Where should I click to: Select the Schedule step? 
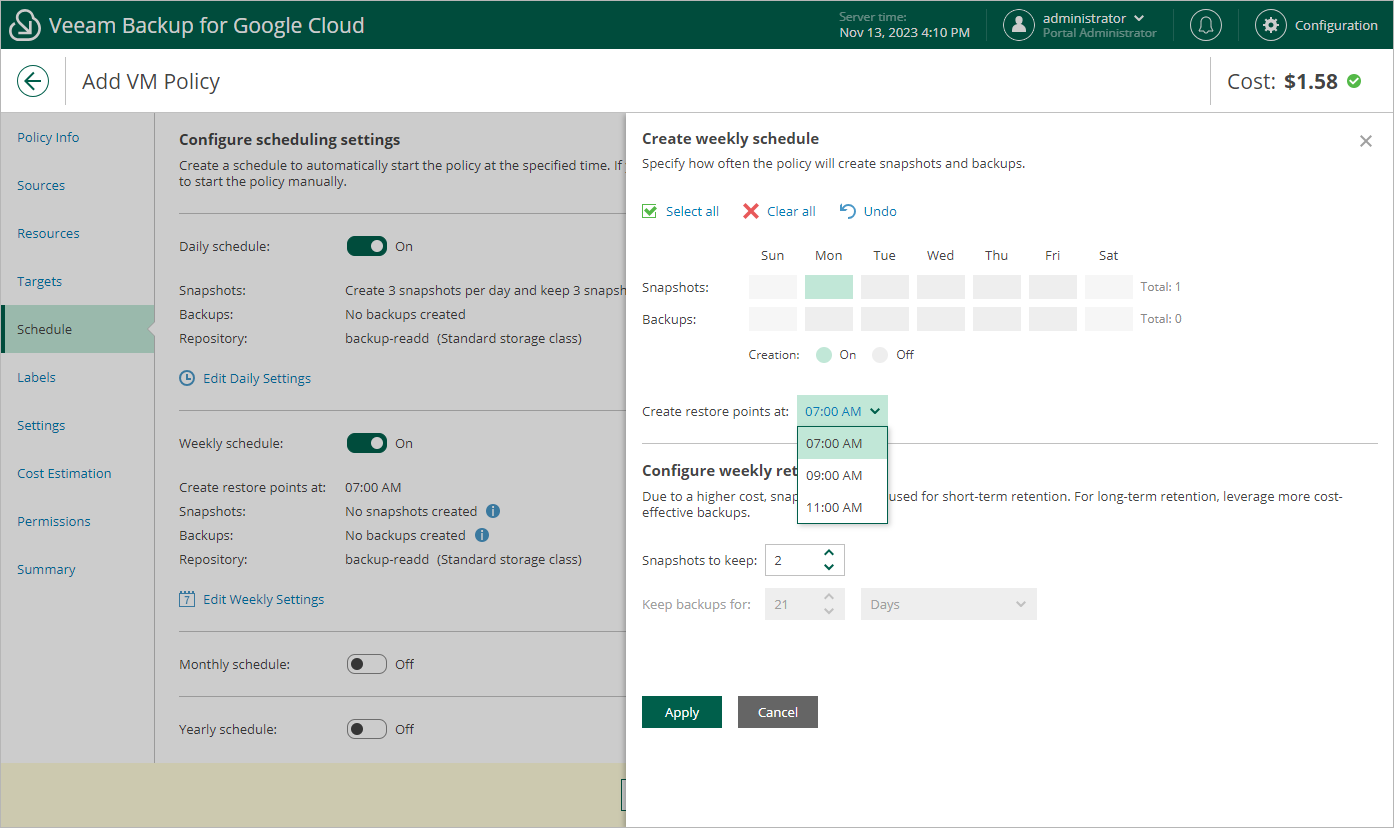(78, 329)
